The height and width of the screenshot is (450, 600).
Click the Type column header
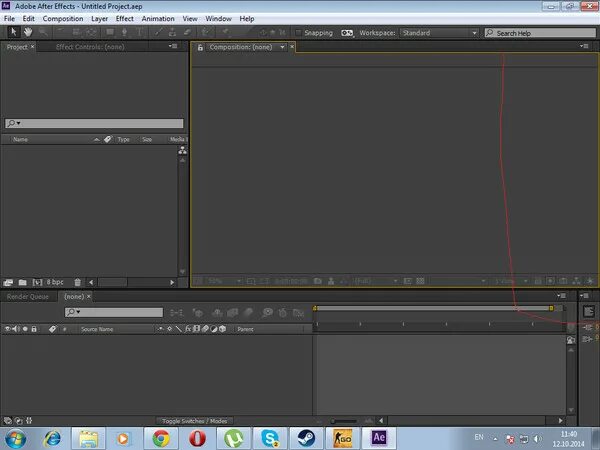(x=123, y=139)
